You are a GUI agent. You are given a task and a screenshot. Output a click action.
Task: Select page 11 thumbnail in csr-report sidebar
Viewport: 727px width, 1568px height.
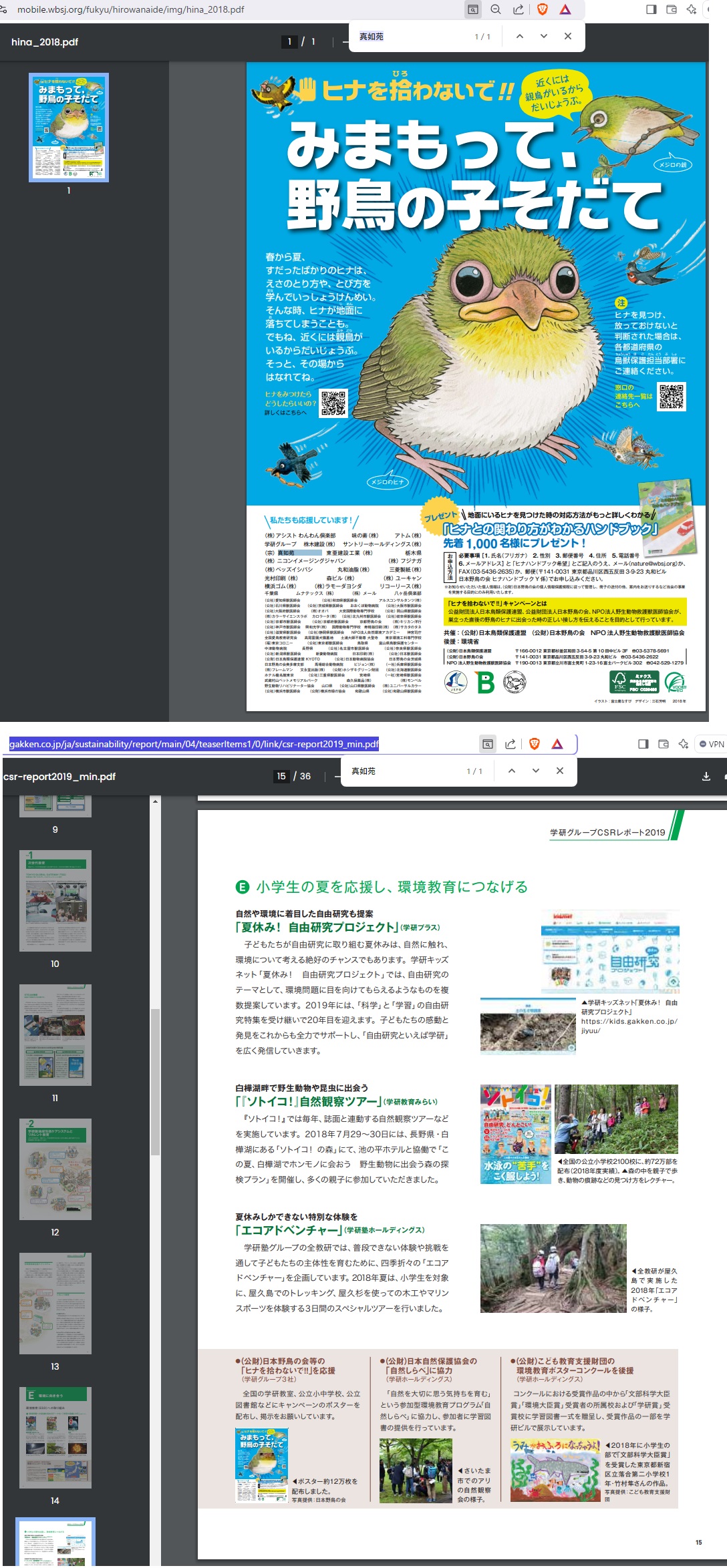[x=55, y=1035]
